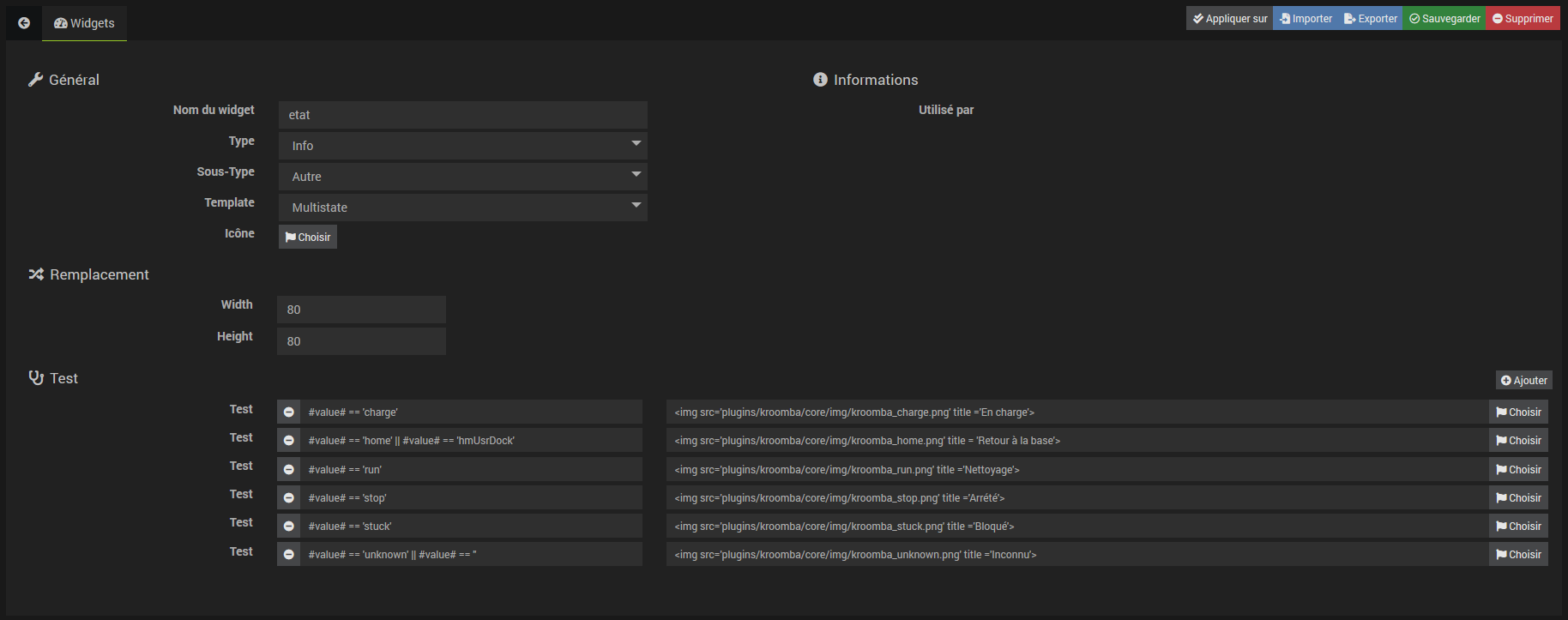Open the Widgets tab
This screenshot has height=620, width=1568.
click(x=84, y=23)
